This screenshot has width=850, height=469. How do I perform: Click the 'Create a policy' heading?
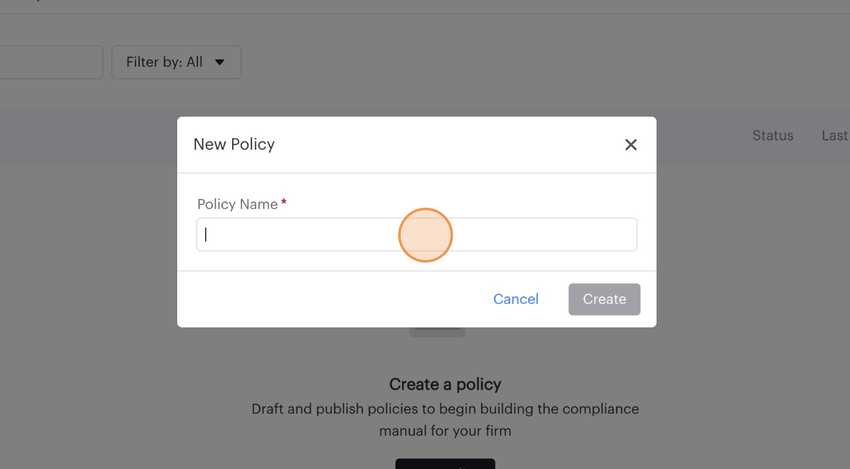coord(445,384)
